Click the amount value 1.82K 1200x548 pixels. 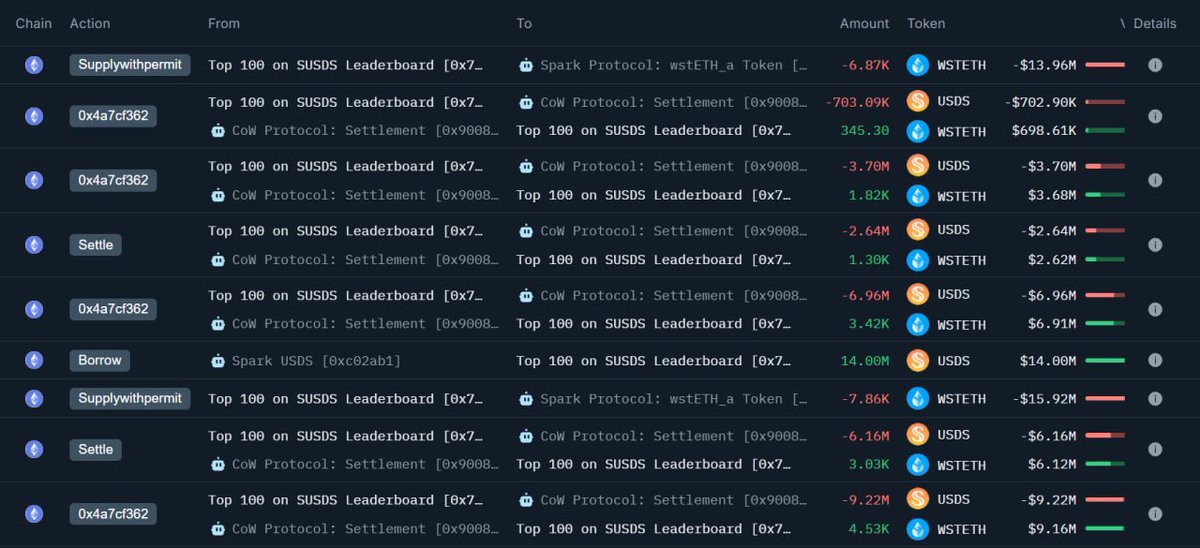pos(869,195)
